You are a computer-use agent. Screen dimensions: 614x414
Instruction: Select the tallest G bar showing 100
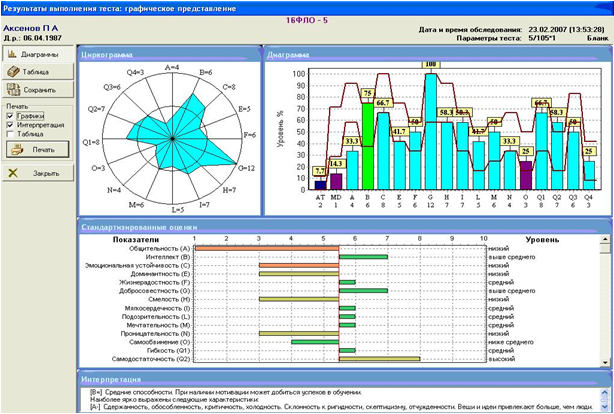click(431, 132)
